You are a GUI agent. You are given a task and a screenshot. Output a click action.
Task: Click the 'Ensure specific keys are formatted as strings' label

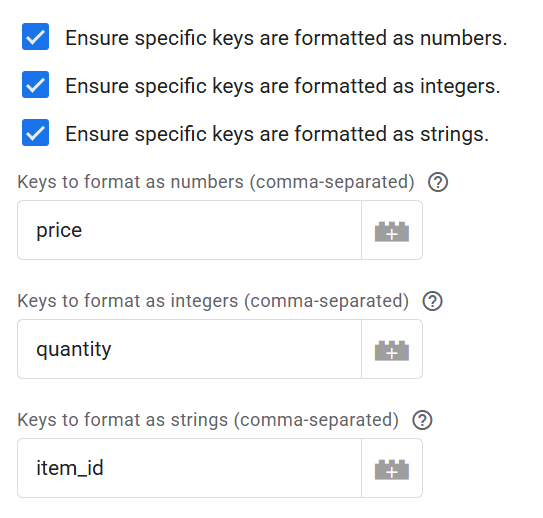click(277, 134)
